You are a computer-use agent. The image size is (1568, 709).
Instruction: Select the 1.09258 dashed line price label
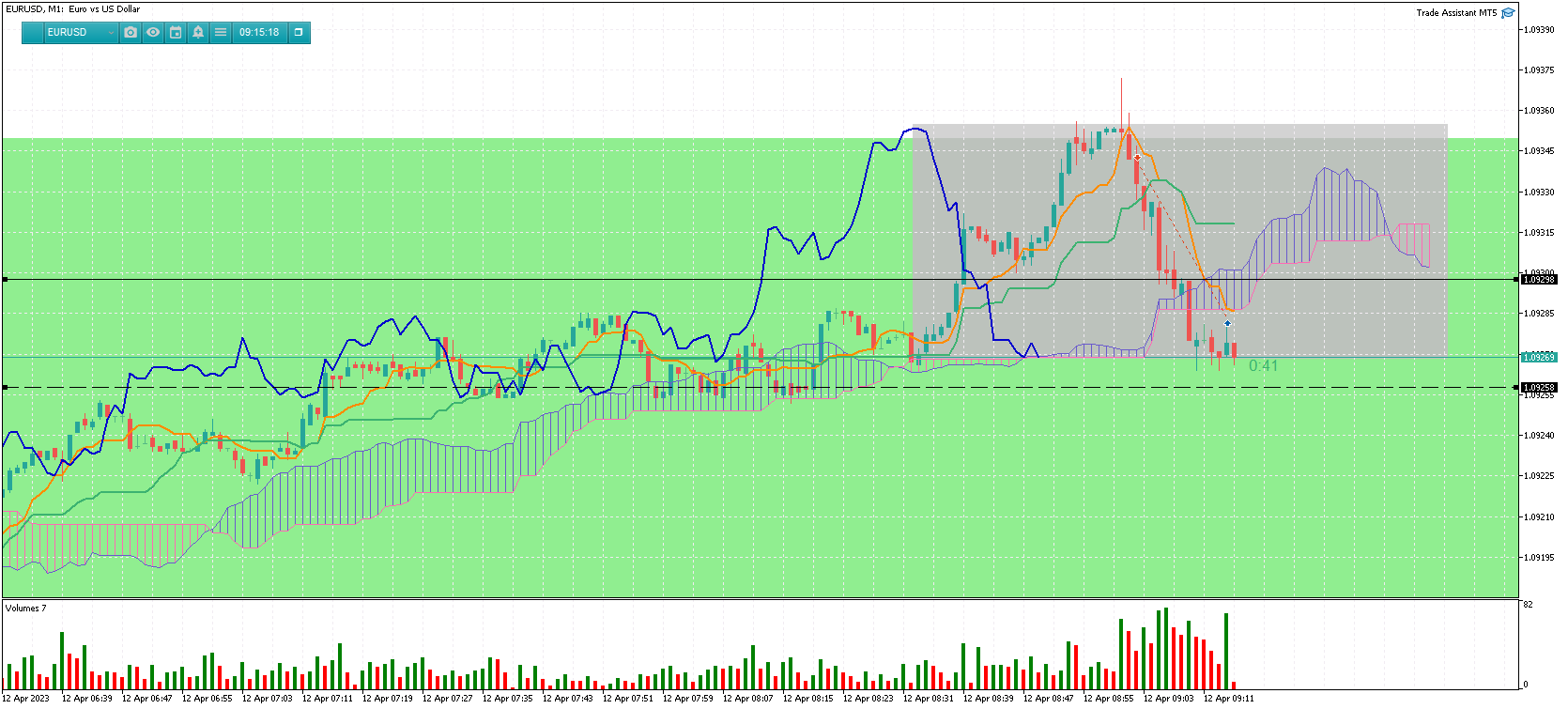[1539, 387]
